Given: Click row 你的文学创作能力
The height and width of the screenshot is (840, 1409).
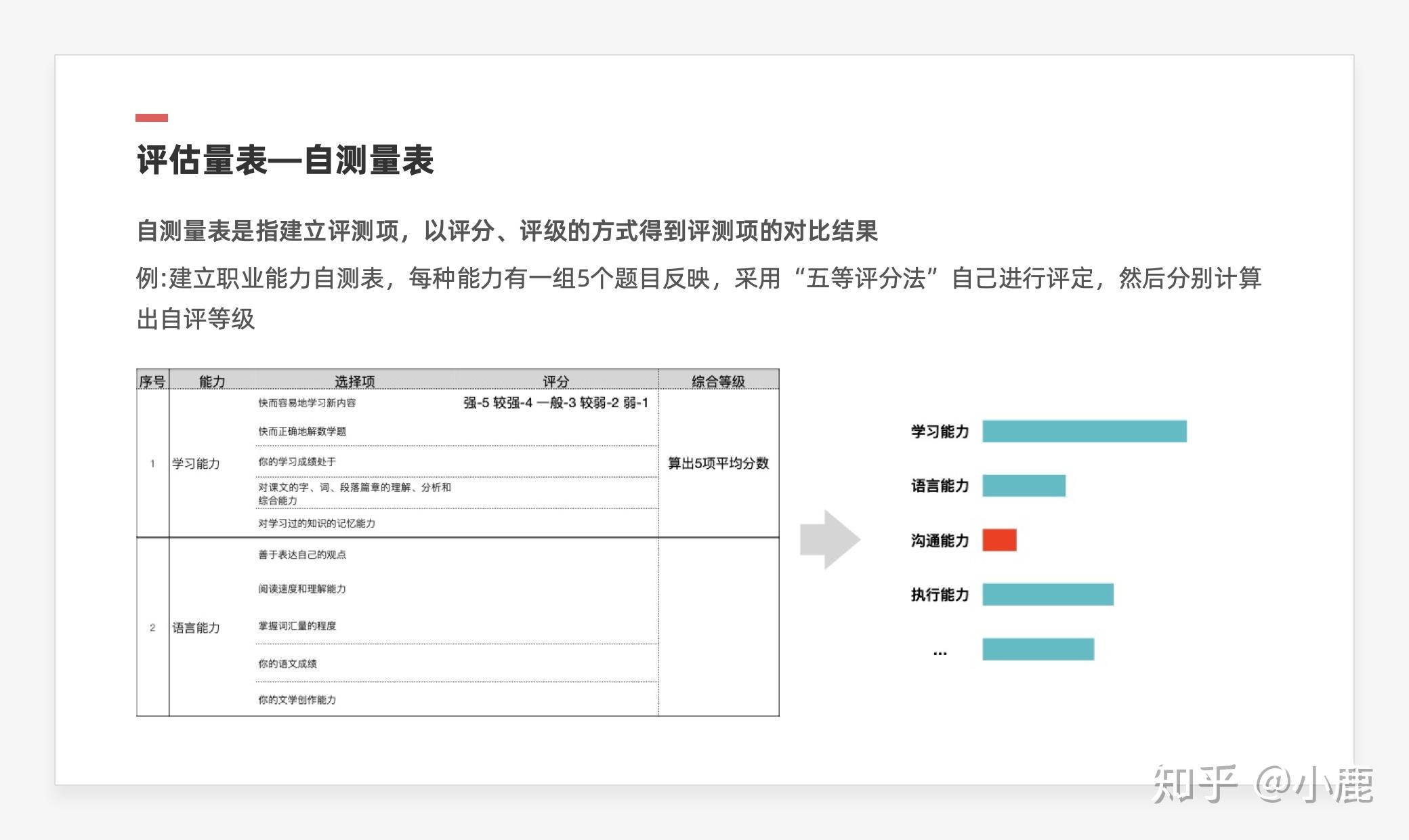Looking at the screenshot, I should coord(297,700).
